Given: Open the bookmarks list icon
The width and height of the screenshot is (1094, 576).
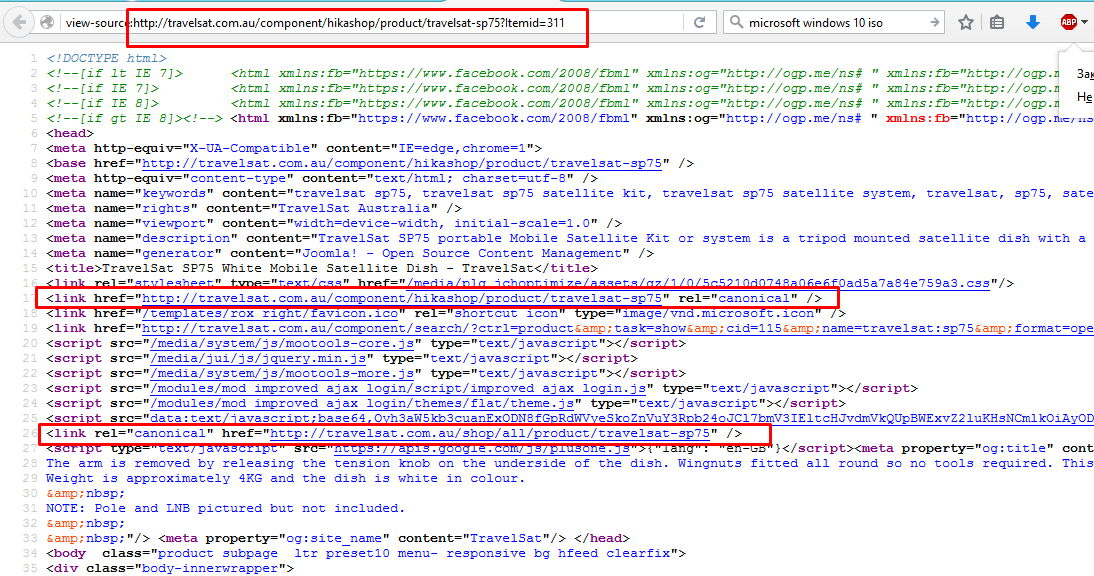Looking at the screenshot, I should coord(997,22).
